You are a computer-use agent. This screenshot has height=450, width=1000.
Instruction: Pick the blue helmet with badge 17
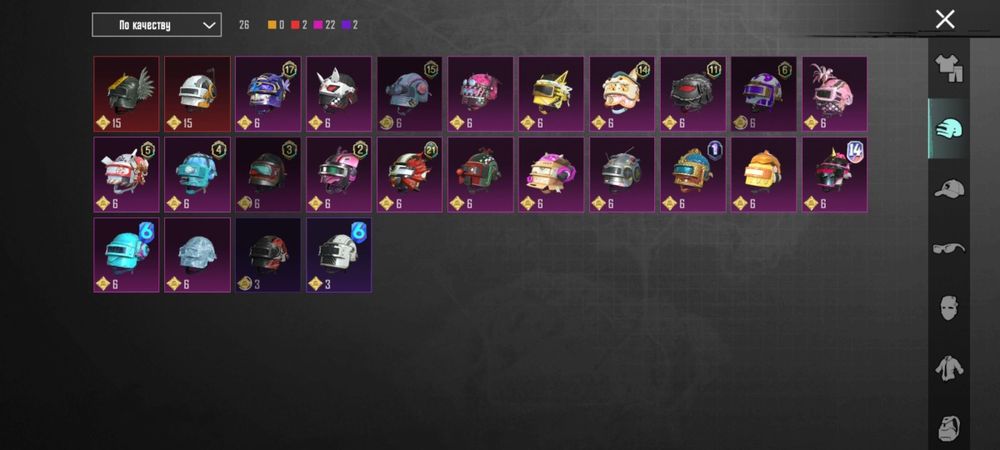pyautogui.click(x=268, y=94)
